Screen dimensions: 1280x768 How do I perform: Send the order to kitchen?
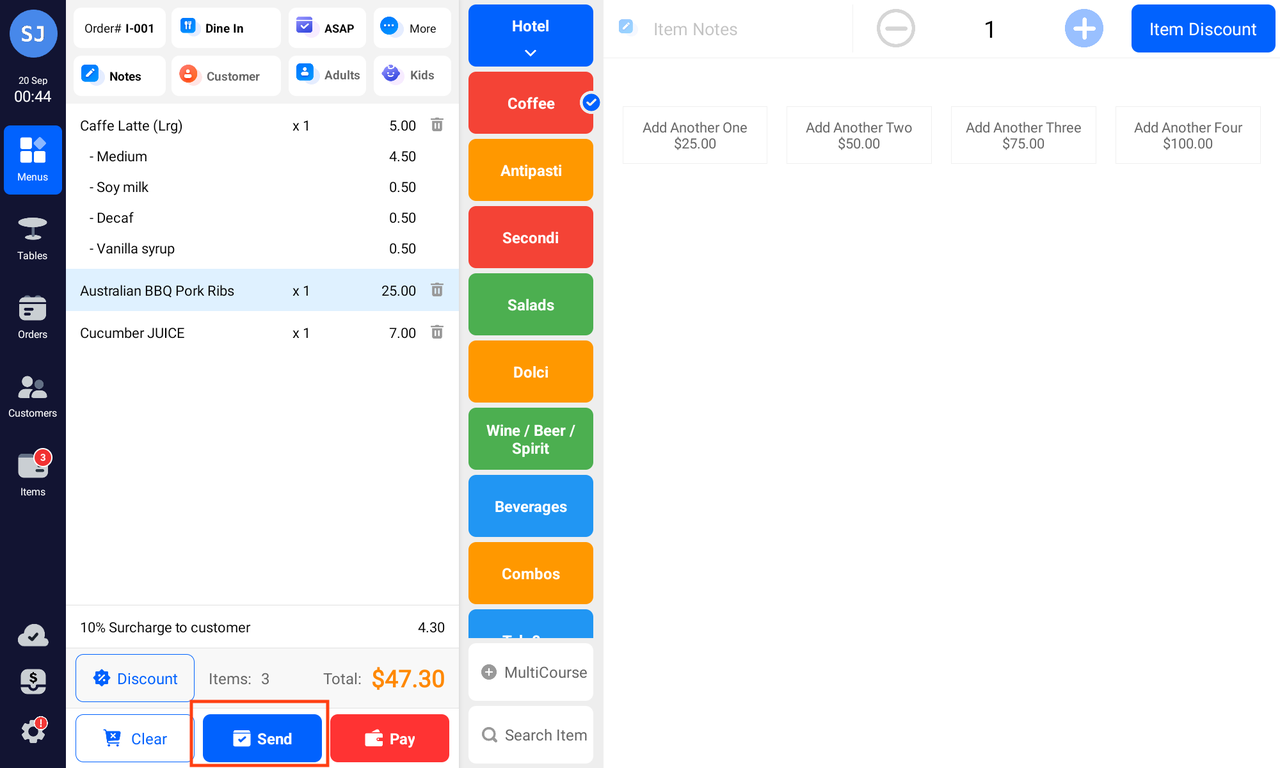point(262,739)
